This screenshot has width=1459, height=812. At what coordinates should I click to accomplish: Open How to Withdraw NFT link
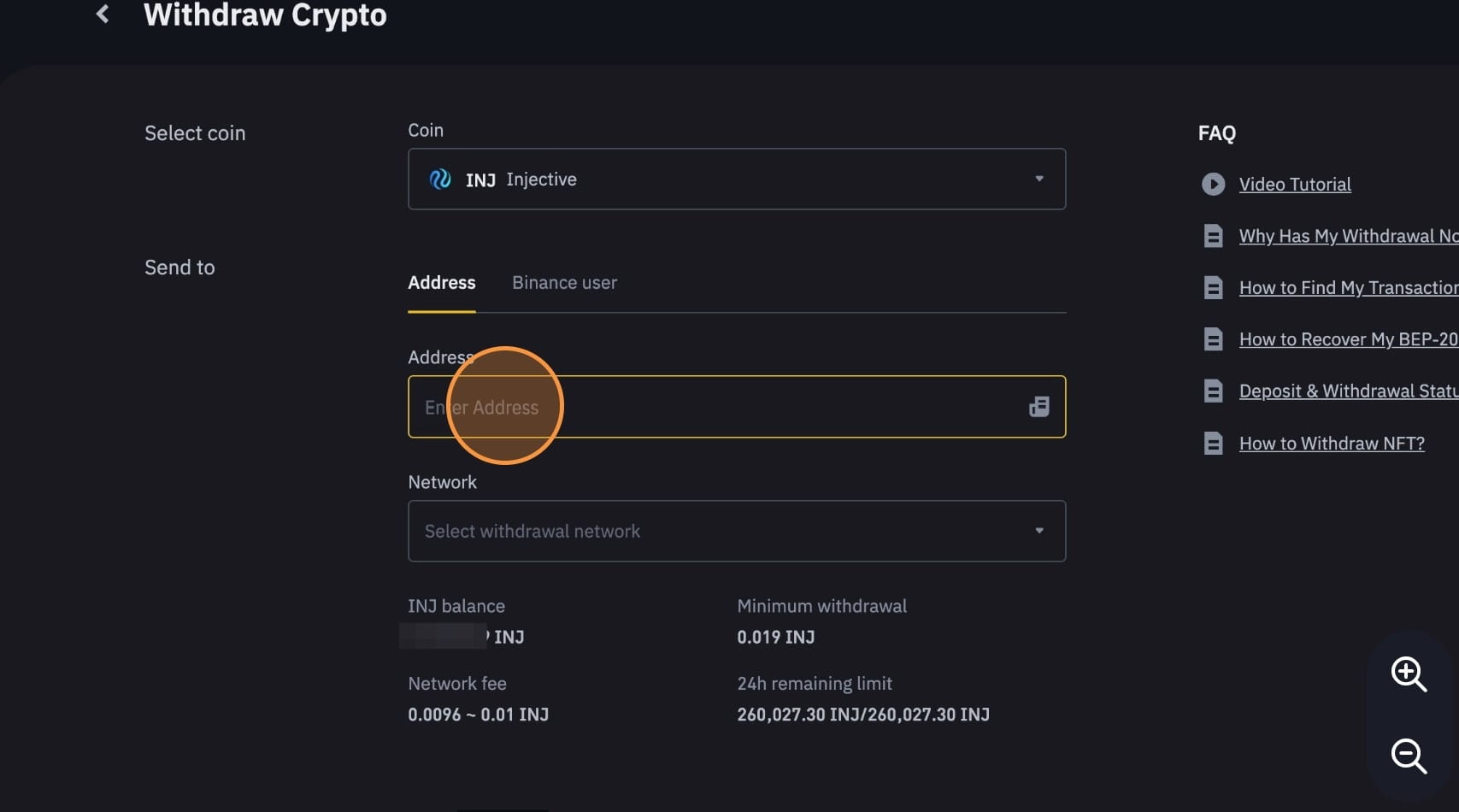[1331, 444]
